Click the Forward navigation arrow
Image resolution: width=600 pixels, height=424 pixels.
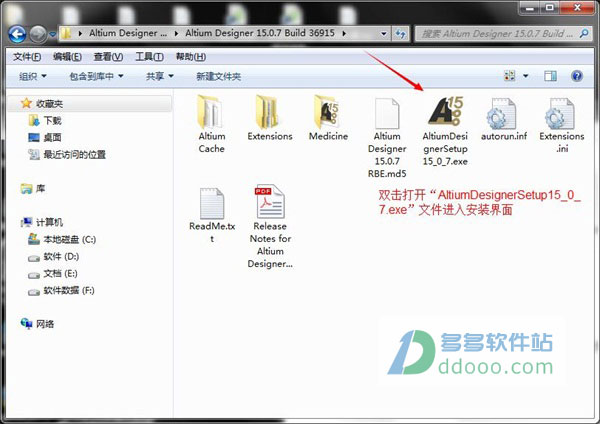point(38,34)
